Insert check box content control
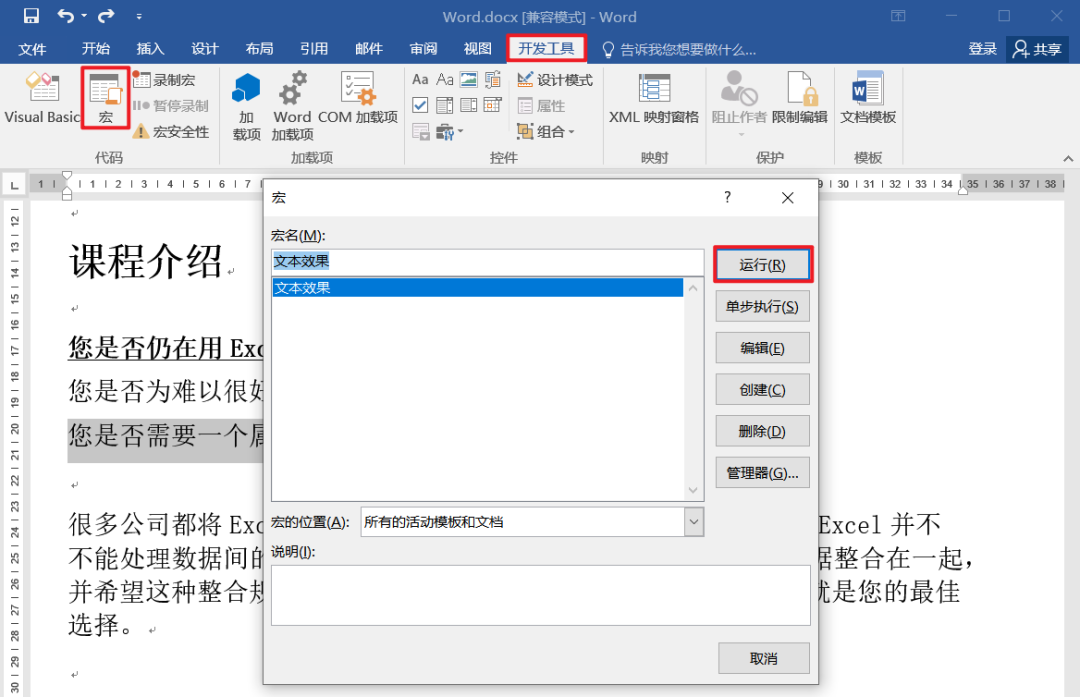 click(x=420, y=105)
